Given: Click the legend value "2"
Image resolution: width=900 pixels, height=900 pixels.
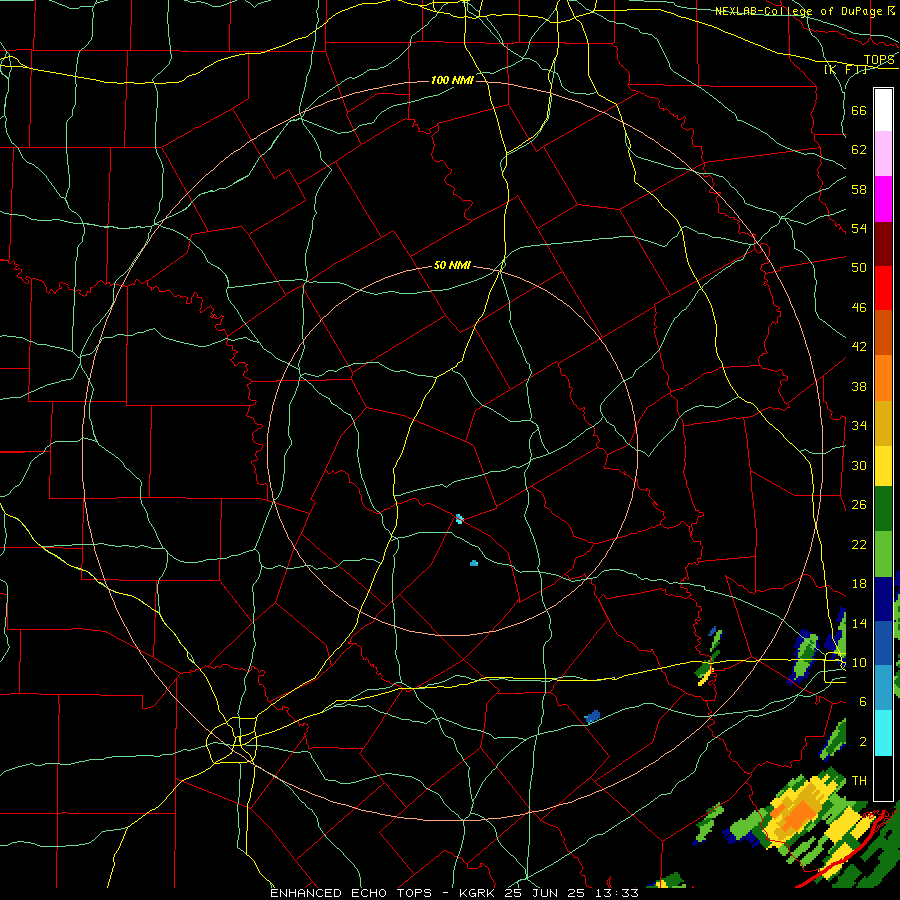Looking at the screenshot, I should tap(862, 742).
